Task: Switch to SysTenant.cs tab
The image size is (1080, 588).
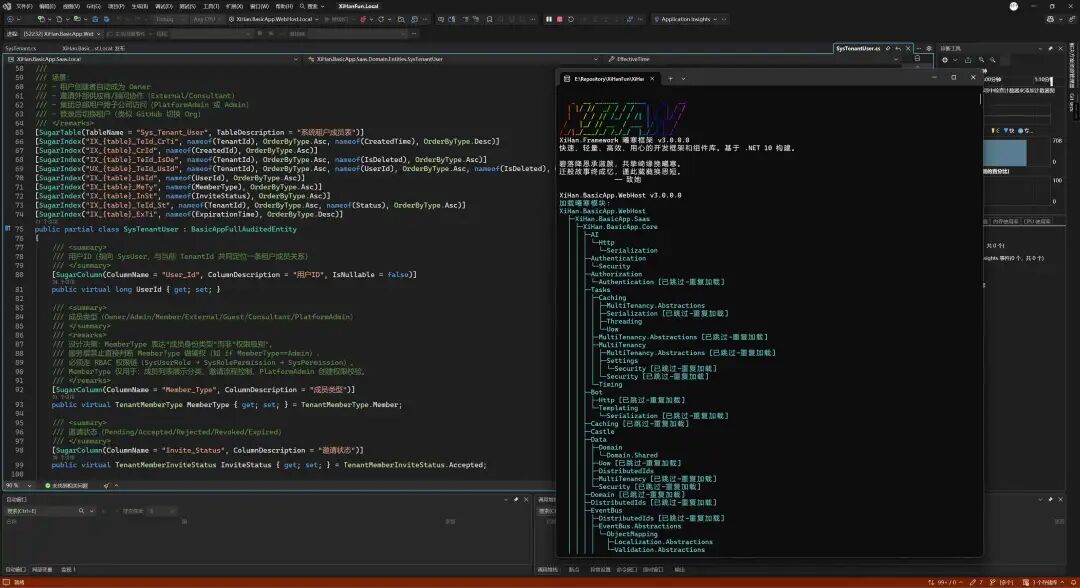Action: point(21,48)
